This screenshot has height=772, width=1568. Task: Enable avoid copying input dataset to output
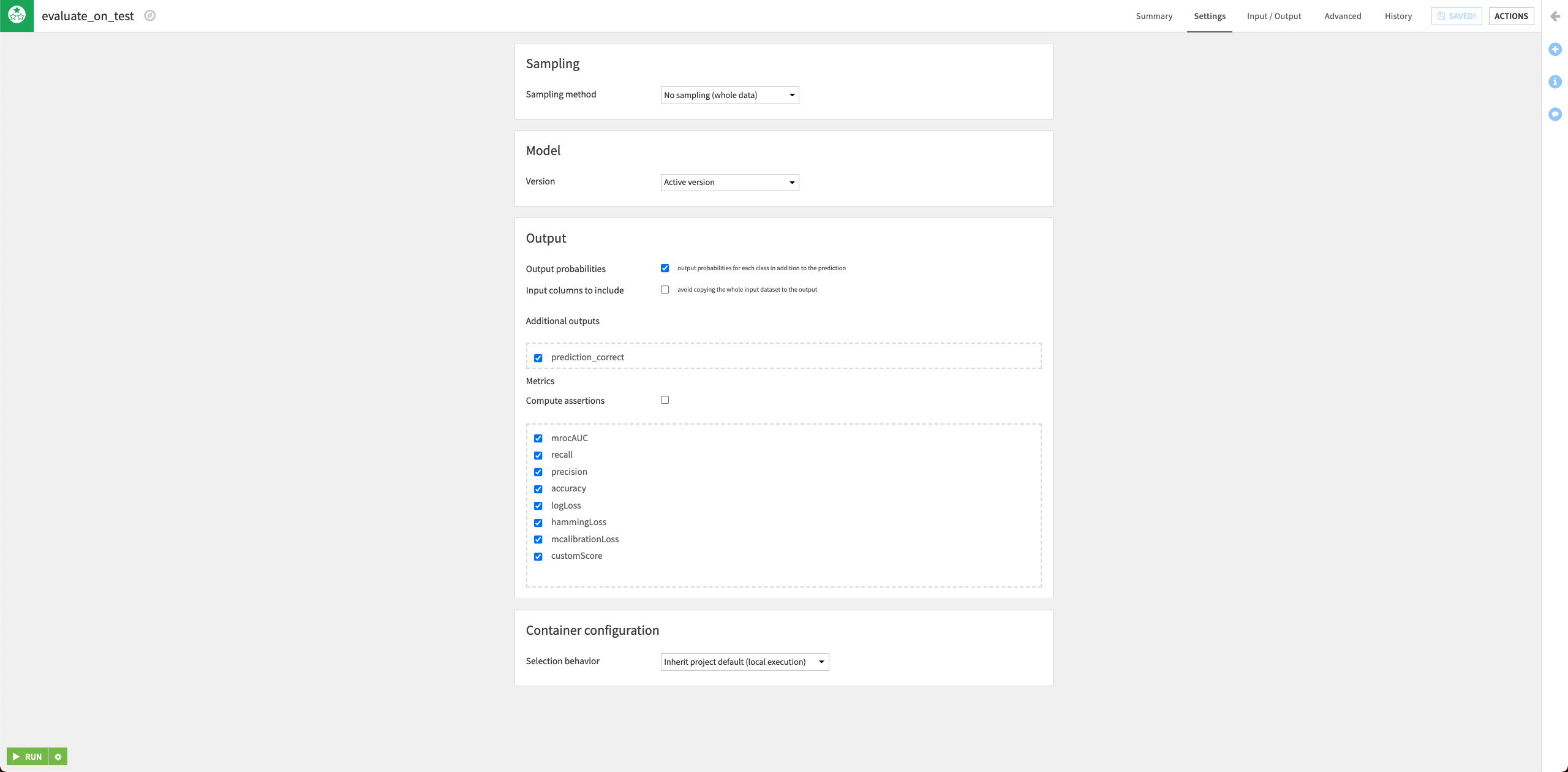click(x=665, y=289)
